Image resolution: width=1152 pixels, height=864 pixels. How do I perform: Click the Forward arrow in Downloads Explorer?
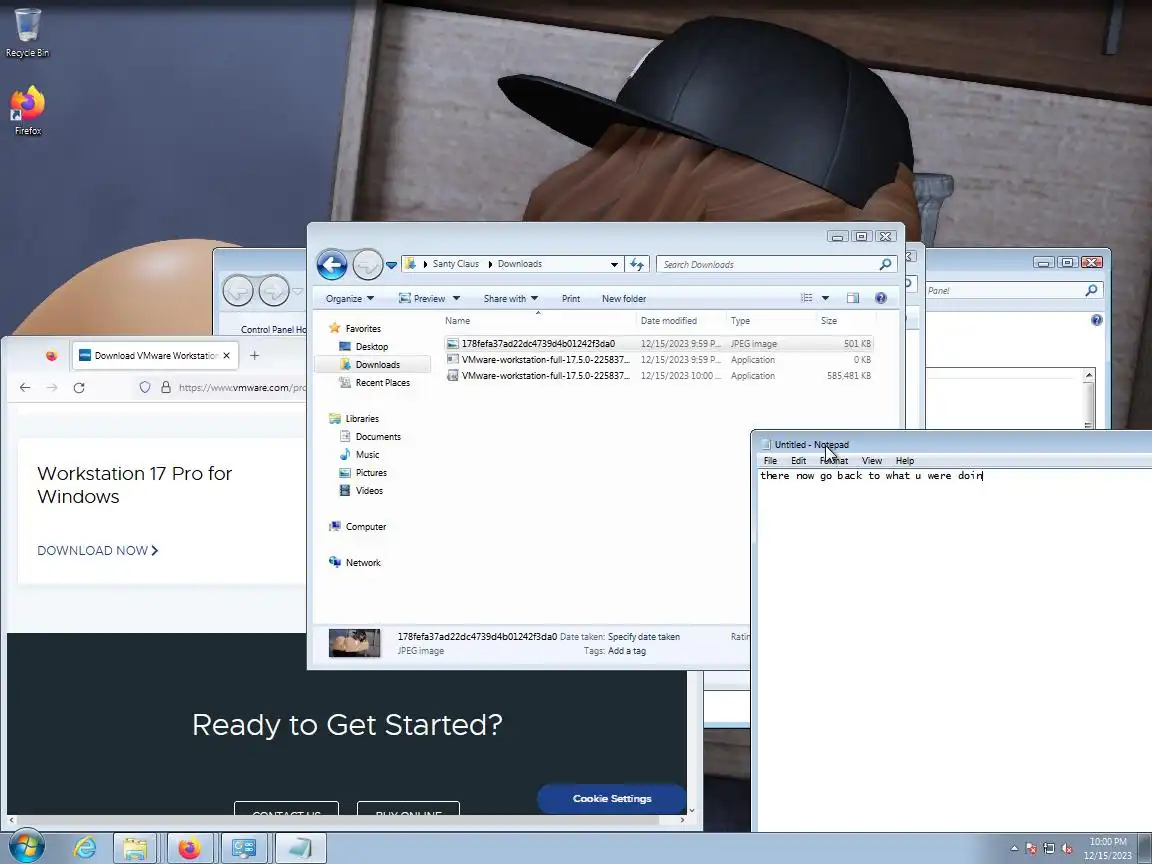(x=367, y=264)
